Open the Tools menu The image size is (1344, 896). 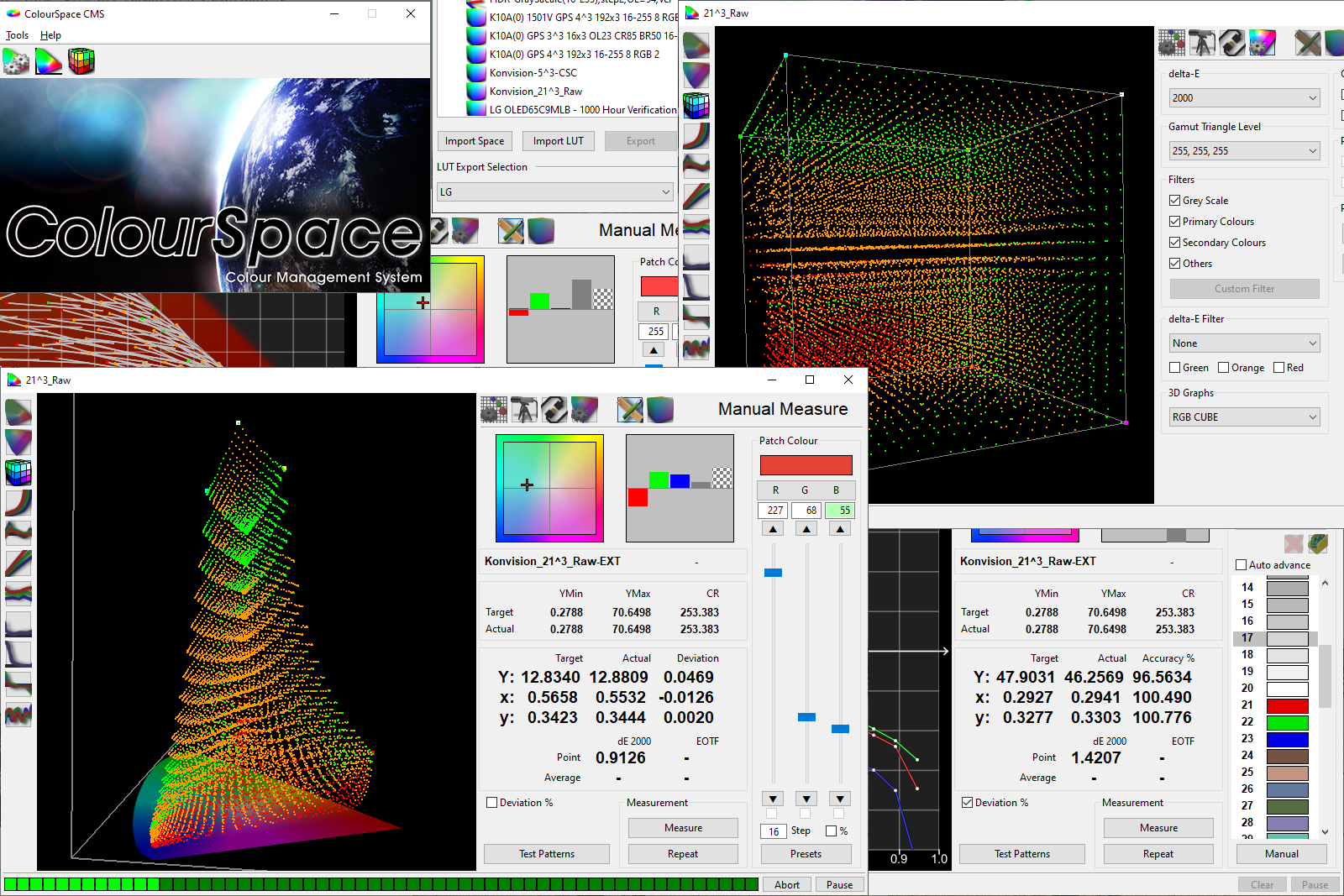17,35
